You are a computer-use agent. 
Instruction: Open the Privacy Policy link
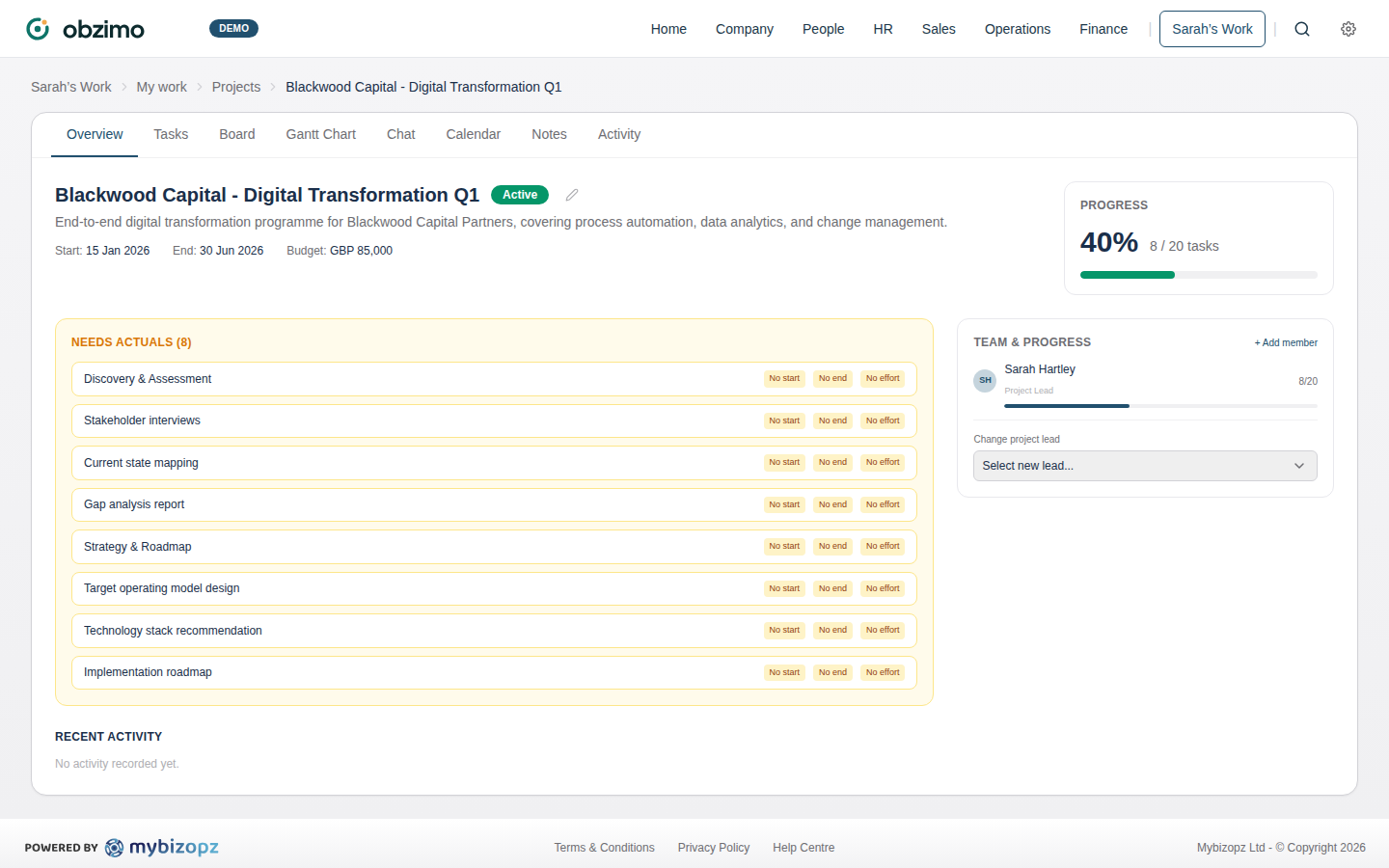pos(714,848)
